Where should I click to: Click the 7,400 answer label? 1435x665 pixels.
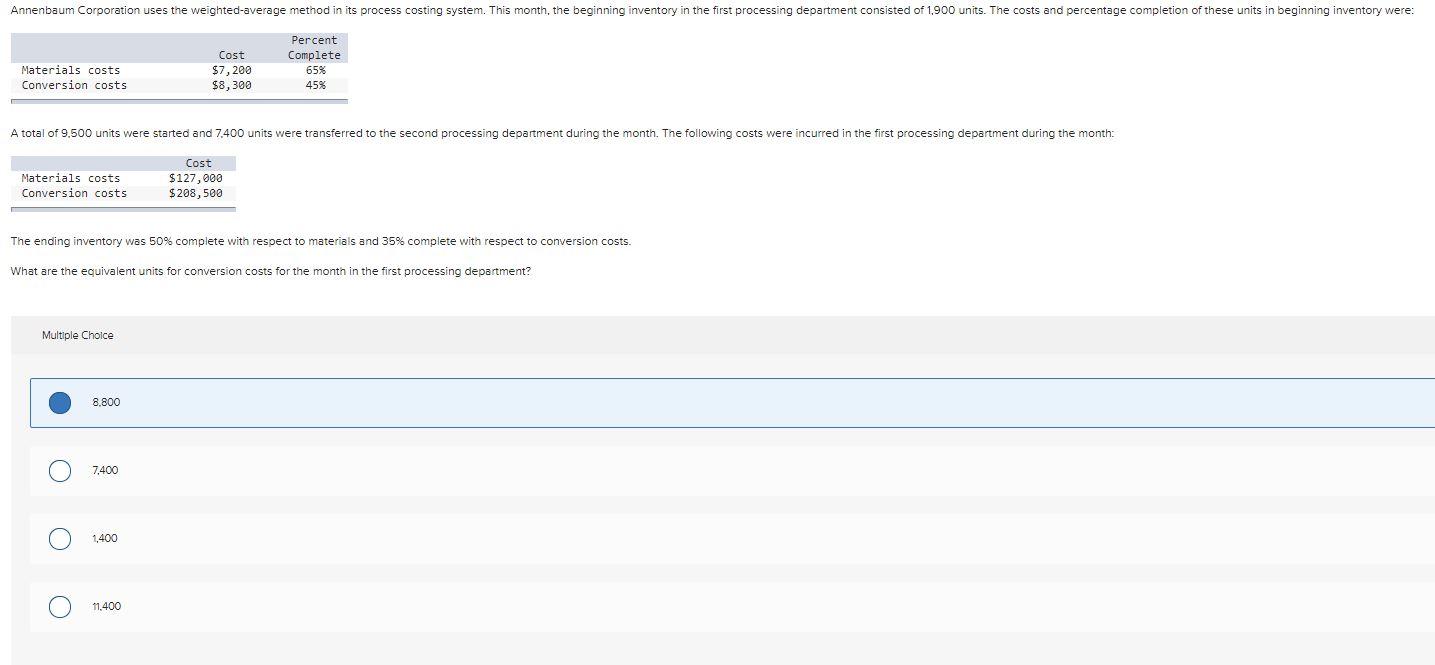[105, 470]
